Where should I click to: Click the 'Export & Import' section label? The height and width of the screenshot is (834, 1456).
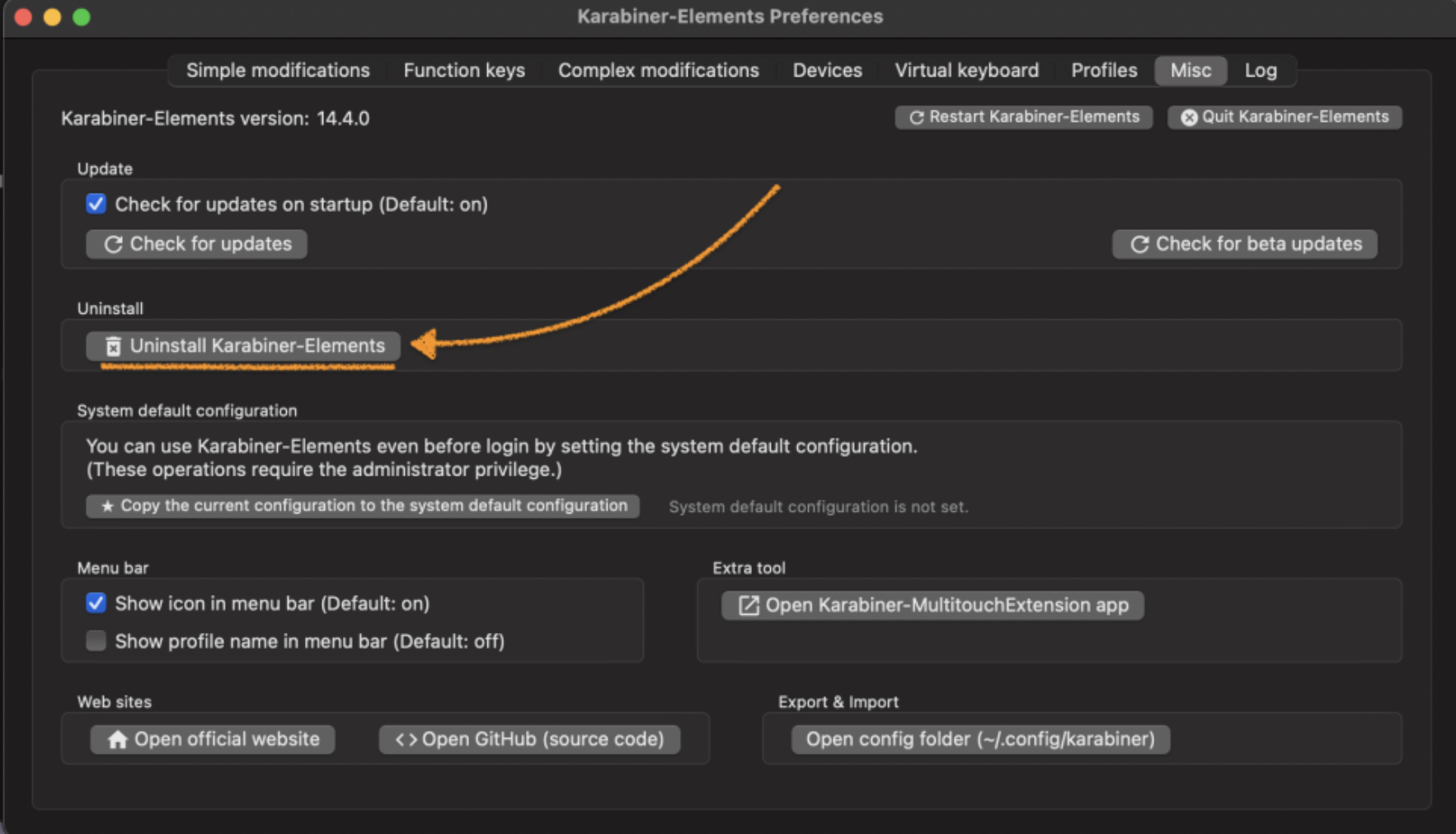pos(838,701)
